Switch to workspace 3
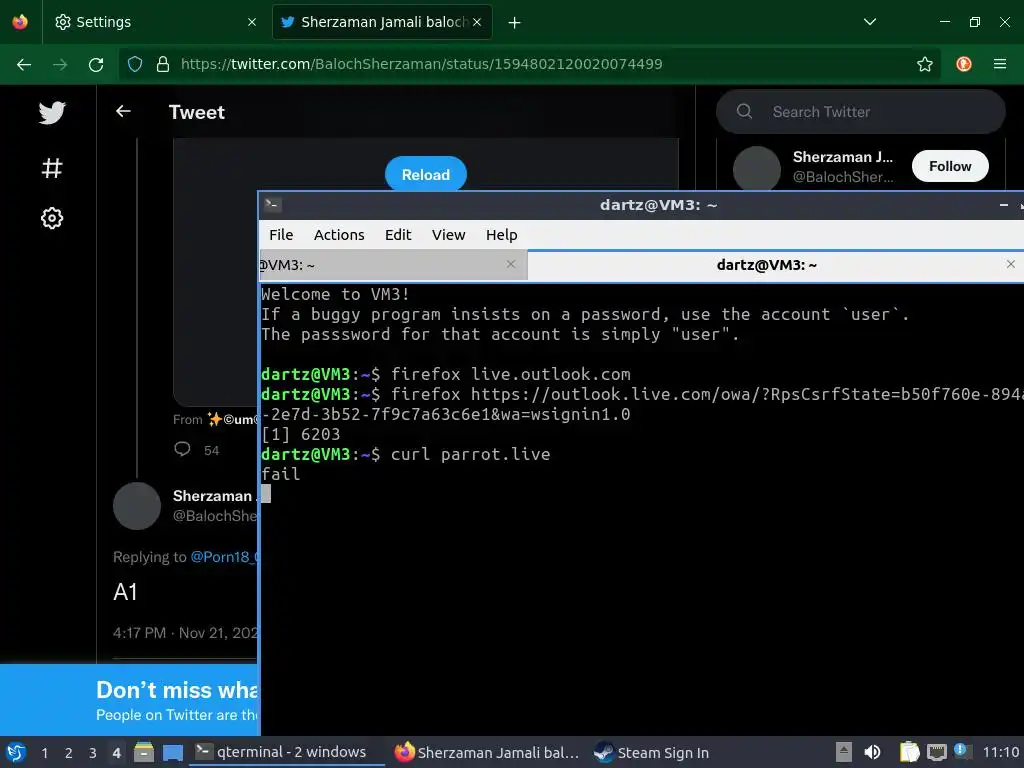The width and height of the screenshot is (1024, 768). pyautogui.click(x=93, y=753)
